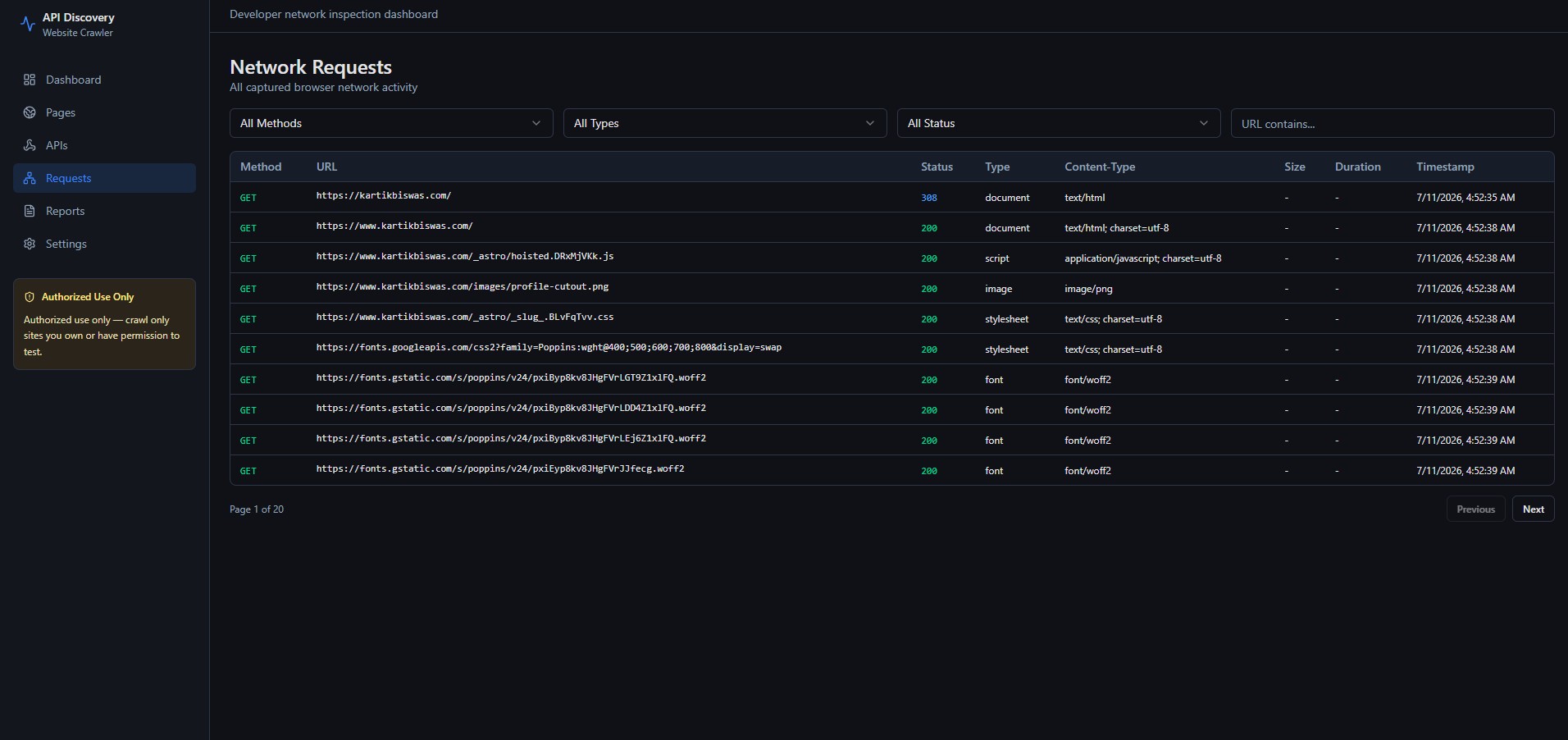Screen dimensions: 1568x740
Task: Click the URL column header
Action: click(x=326, y=167)
